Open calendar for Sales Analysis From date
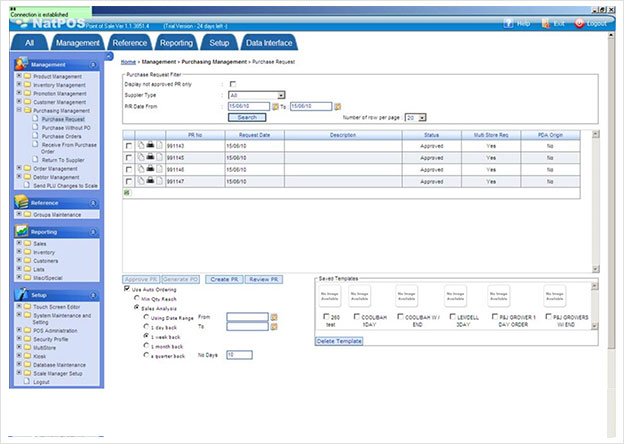Image resolution: width=624 pixels, height=444 pixels. click(274, 317)
